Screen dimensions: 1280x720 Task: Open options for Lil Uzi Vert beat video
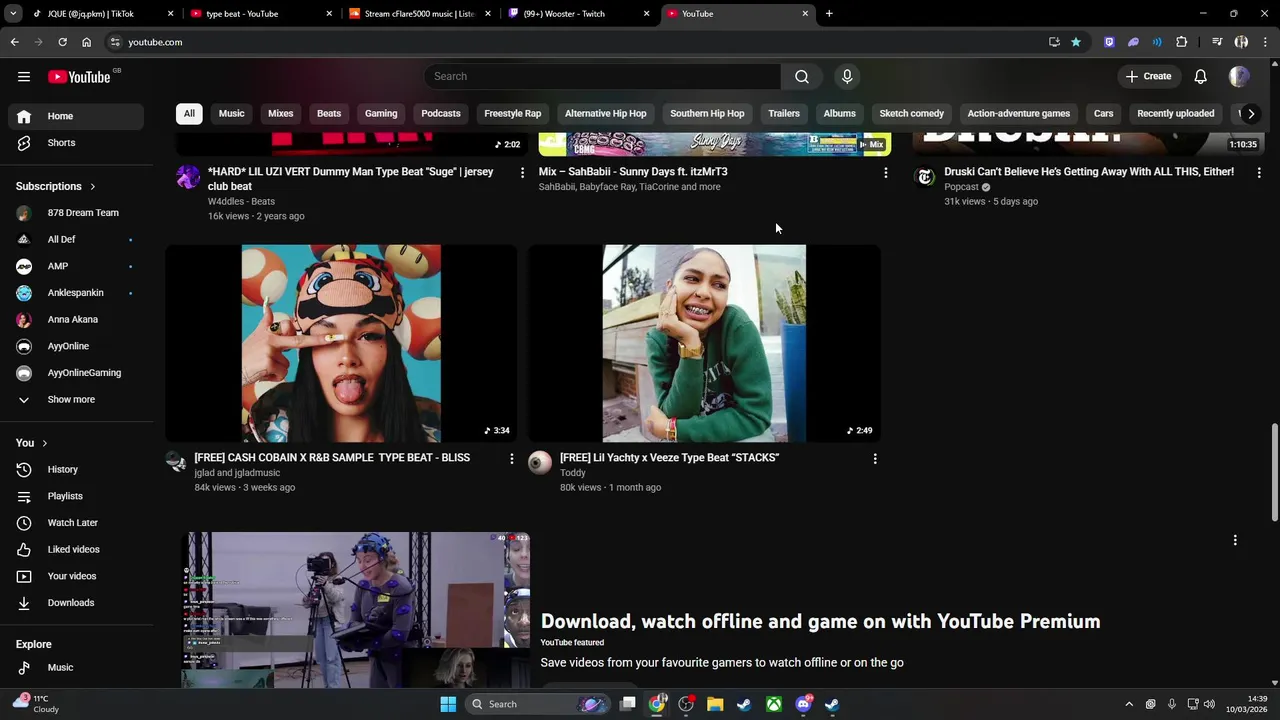[521, 173]
